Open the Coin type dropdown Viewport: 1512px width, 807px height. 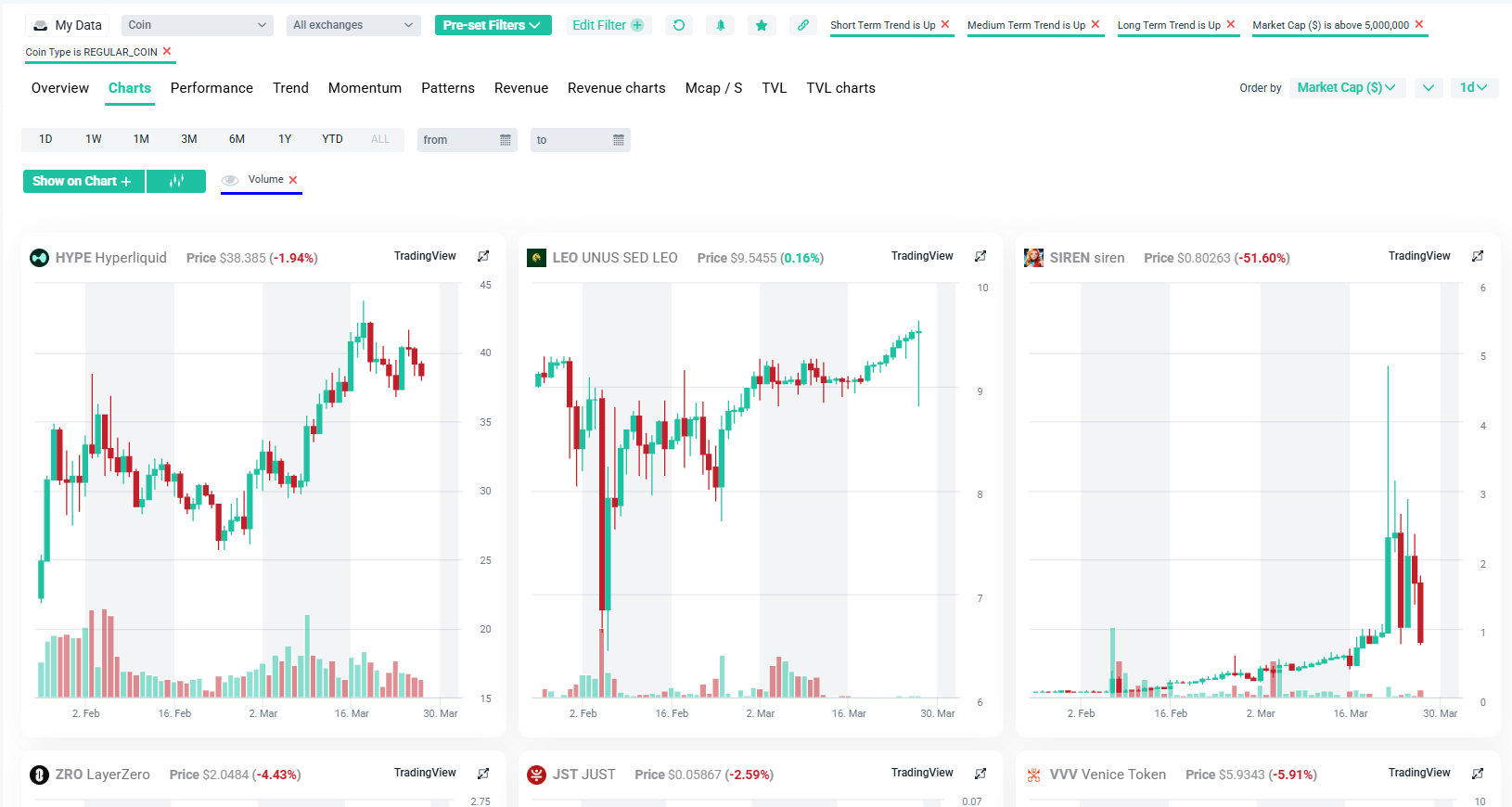pyautogui.click(x=197, y=25)
